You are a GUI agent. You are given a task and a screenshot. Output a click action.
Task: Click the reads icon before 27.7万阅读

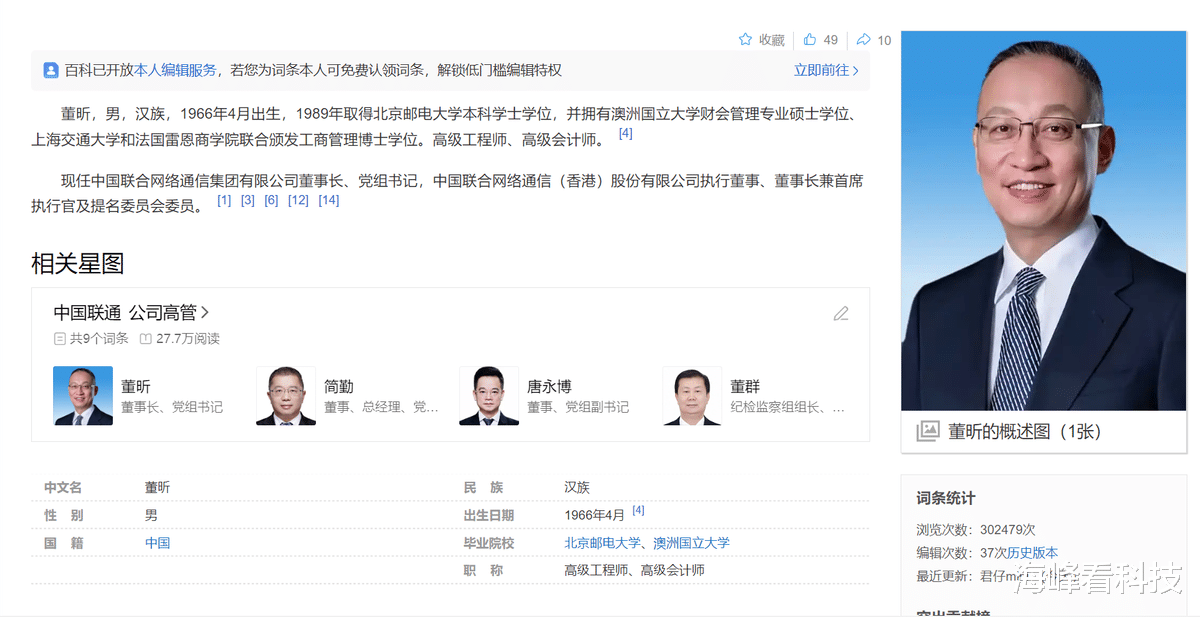click(x=146, y=339)
